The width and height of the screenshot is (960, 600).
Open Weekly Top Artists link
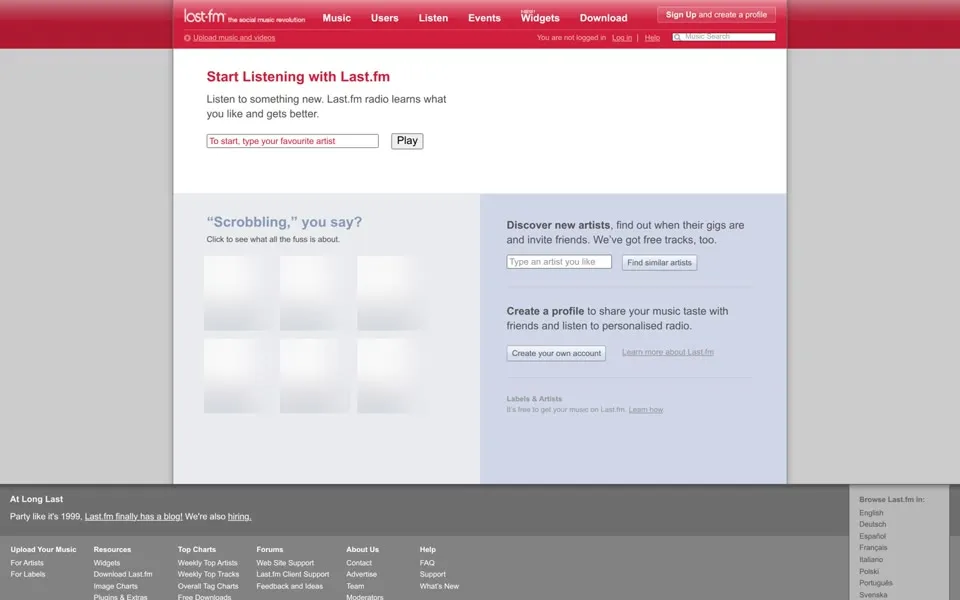[208, 563]
